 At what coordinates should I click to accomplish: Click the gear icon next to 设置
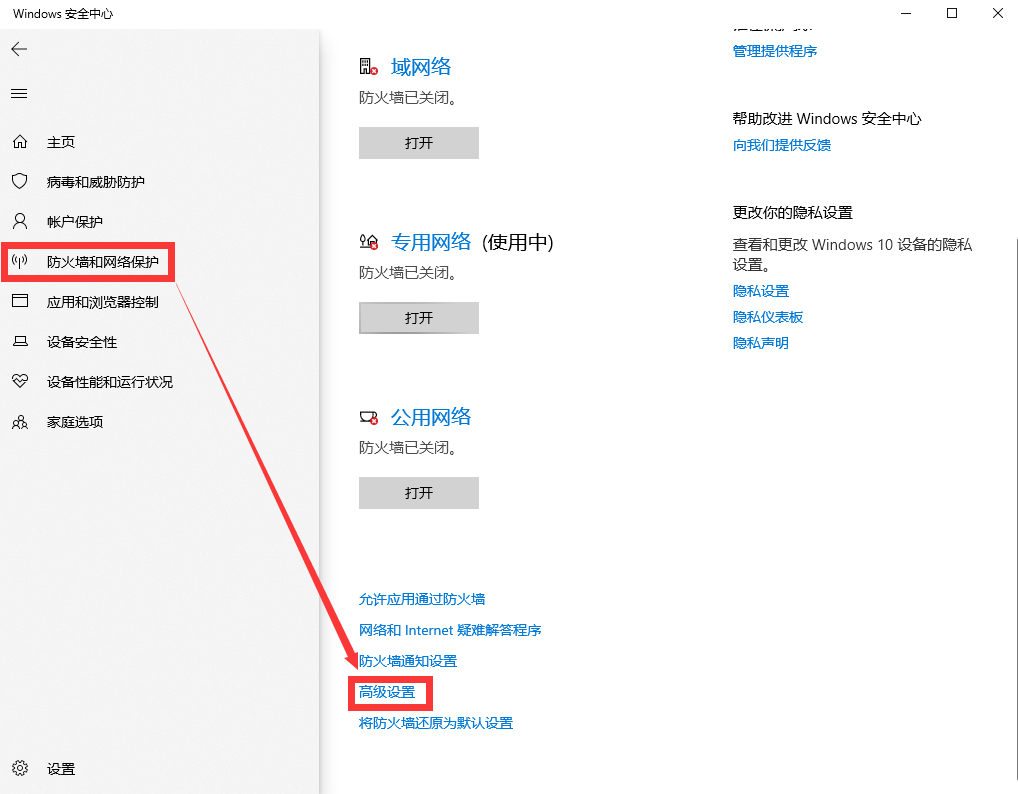[20, 769]
